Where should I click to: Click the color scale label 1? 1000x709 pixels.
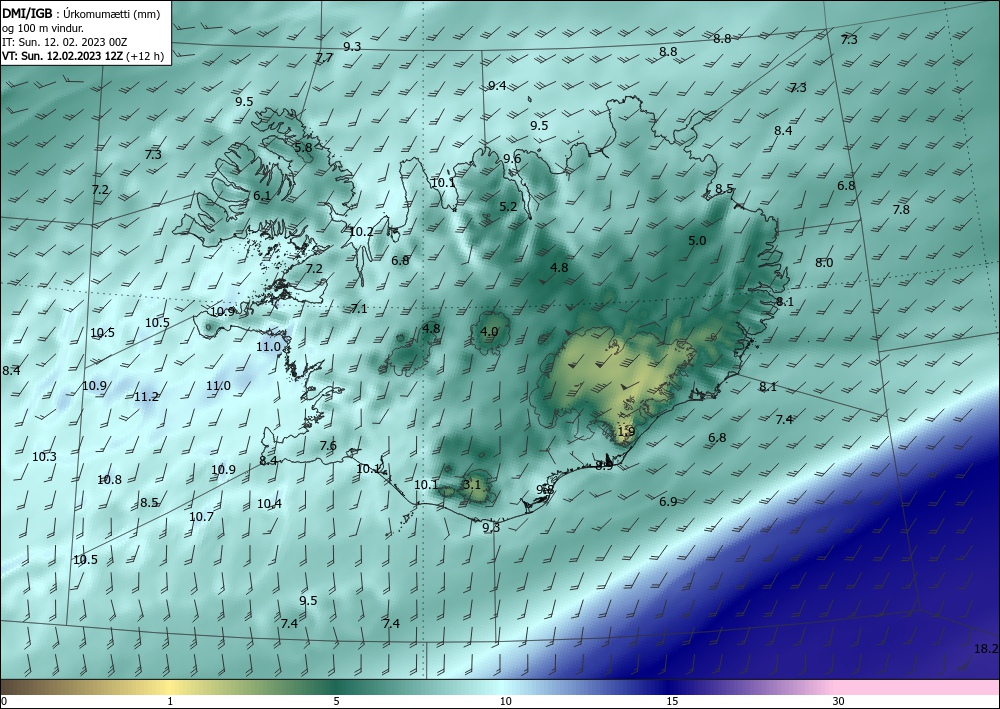click(170, 701)
